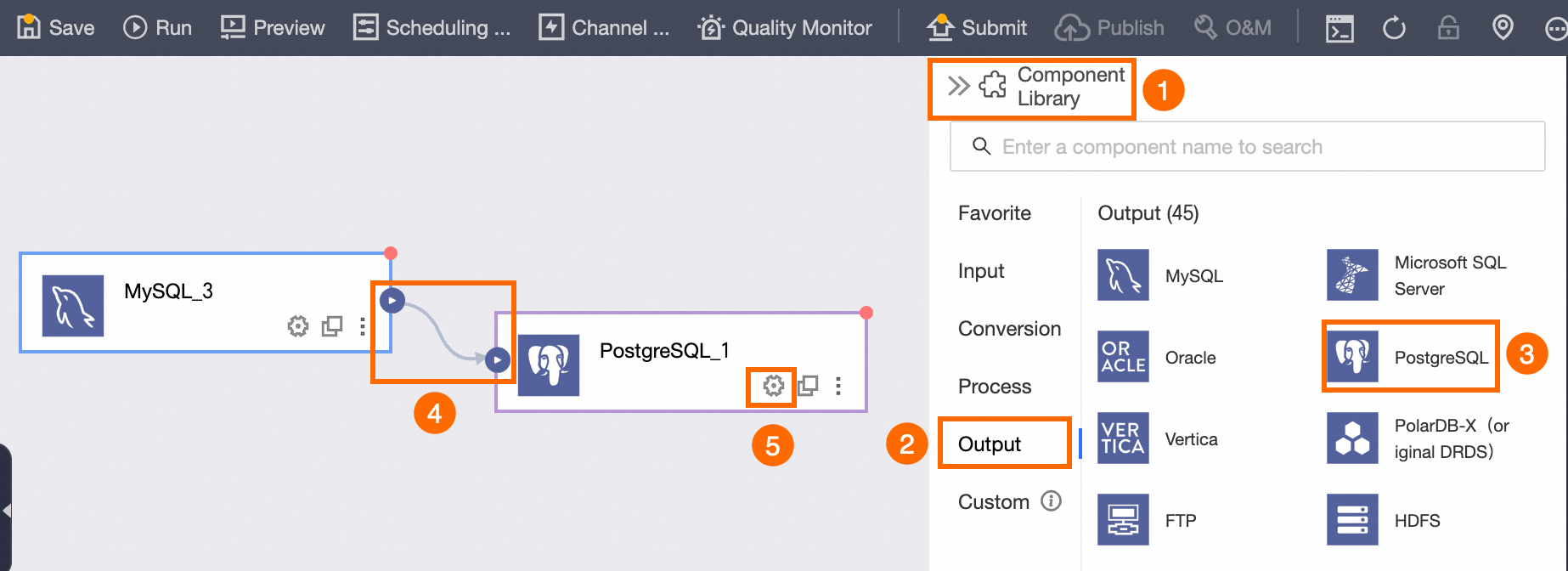This screenshot has height=571, width=1568.
Task: Open Quality Monitor
Action: point(785,28)
